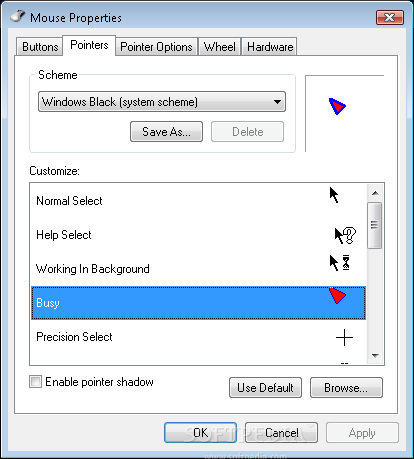Open the Browse... pointer file dialog

point(346,388)
